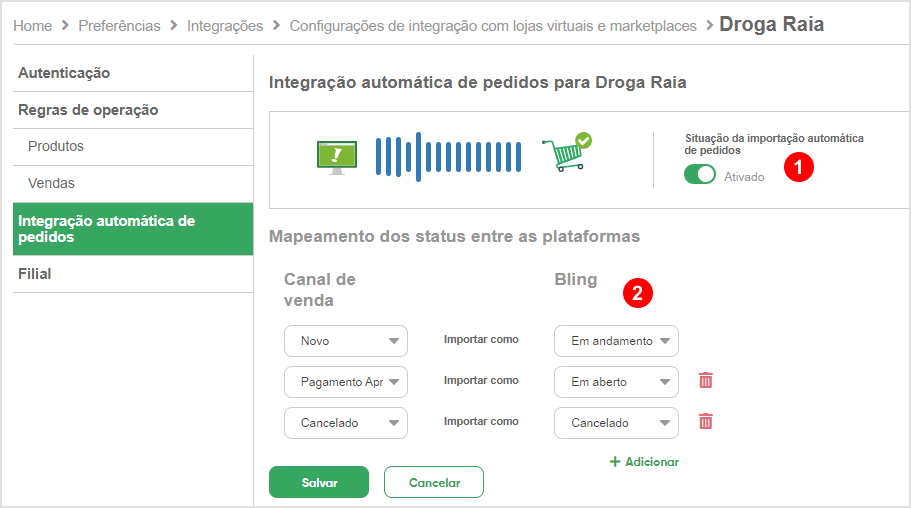Open the Cancelado sales channel dropdown
The height and width of the screenshot is (508, 911).
[346, 423]
